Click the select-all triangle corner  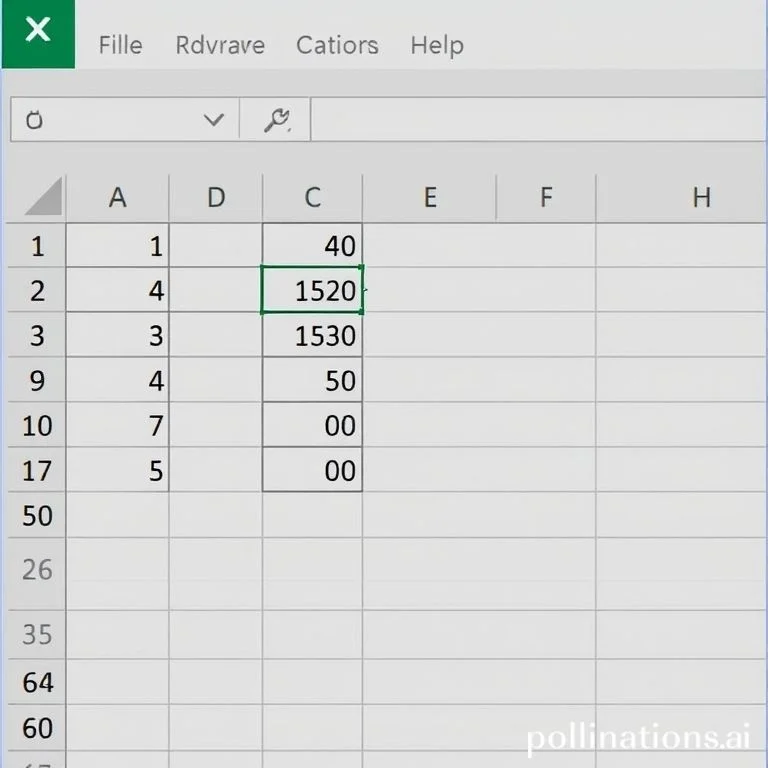click(44, 196)
